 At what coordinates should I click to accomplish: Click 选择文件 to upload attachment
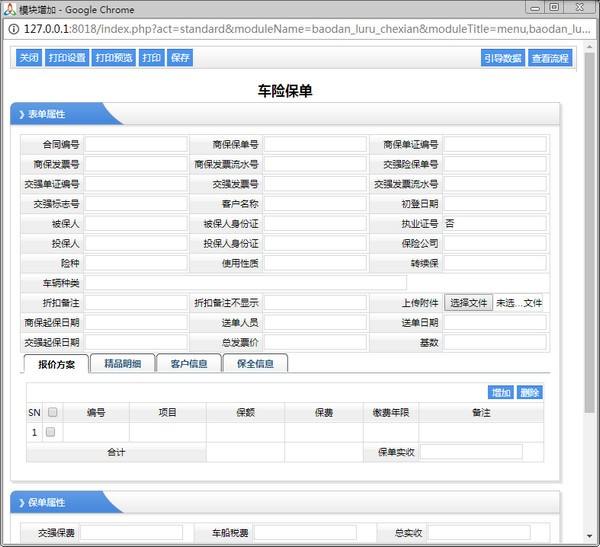(x=468, y=303)
